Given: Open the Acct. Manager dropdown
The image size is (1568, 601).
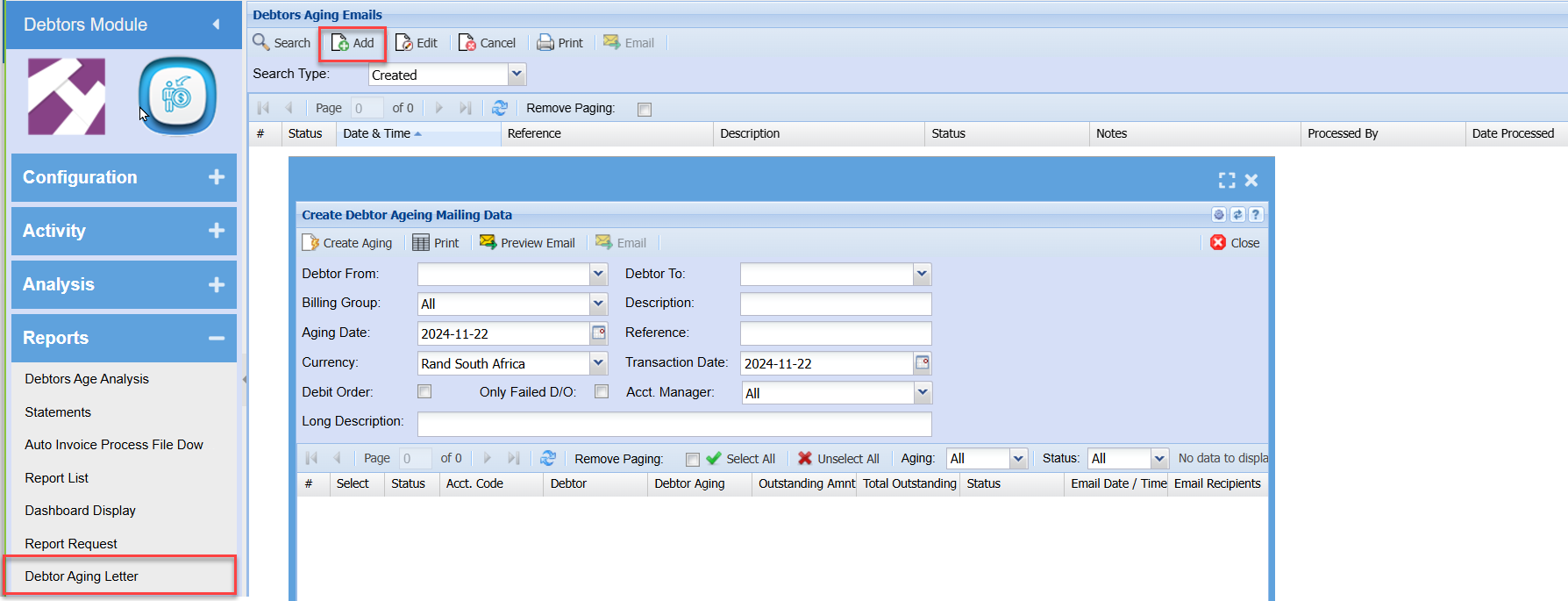Looking at the screenshot, I should click(922, 392).
